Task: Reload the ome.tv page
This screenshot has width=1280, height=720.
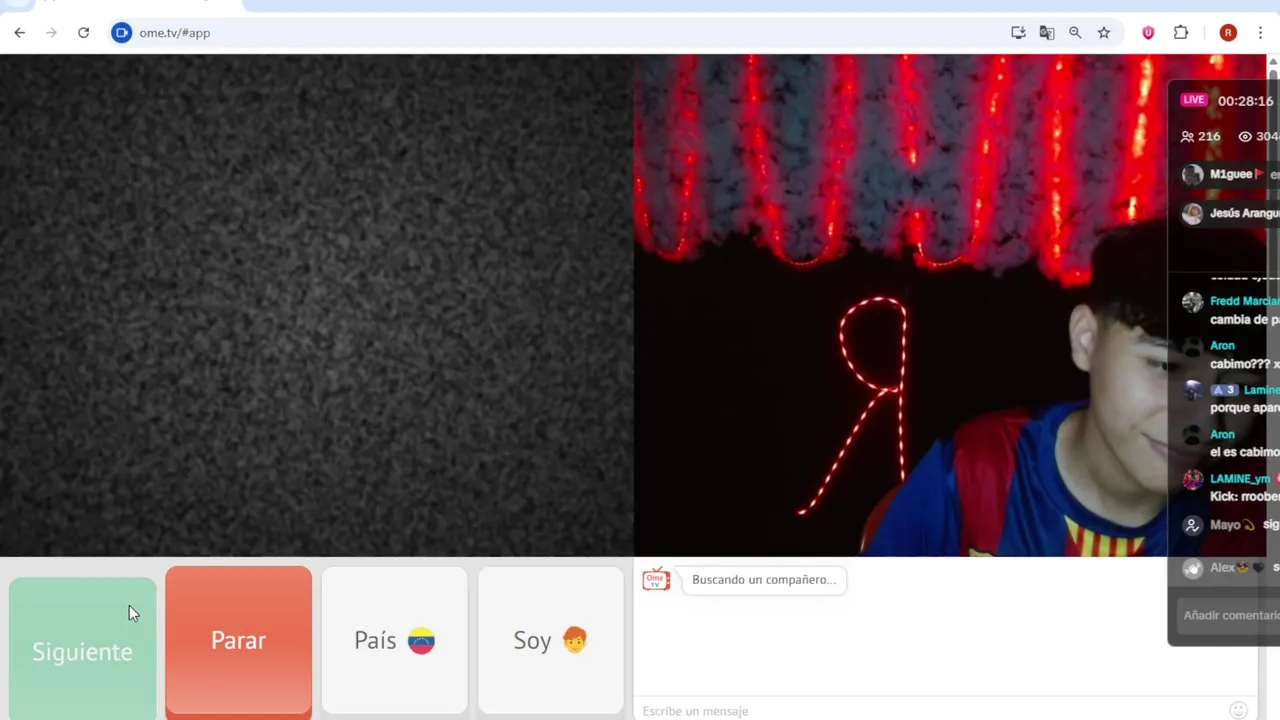Action: 84,33
